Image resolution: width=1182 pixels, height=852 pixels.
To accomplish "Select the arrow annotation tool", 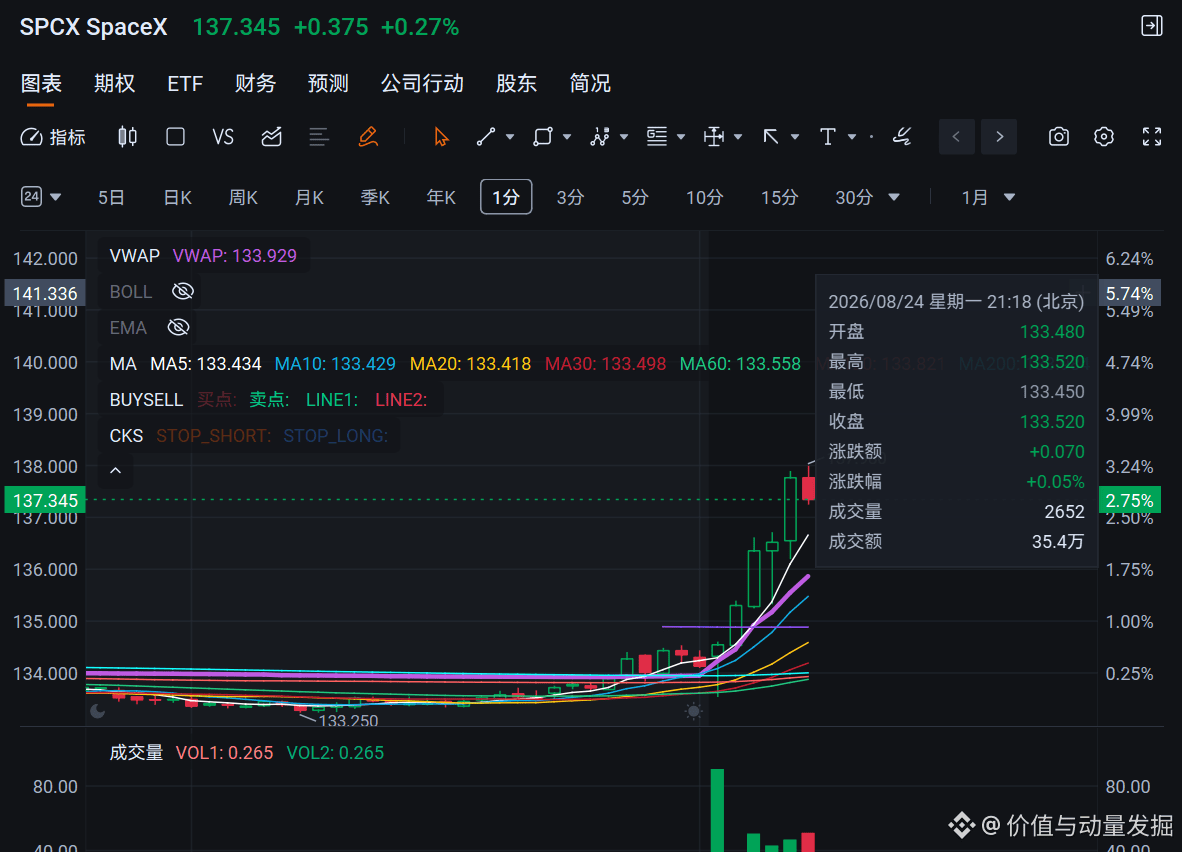I will pyautogui.click(x=770, y=137).
